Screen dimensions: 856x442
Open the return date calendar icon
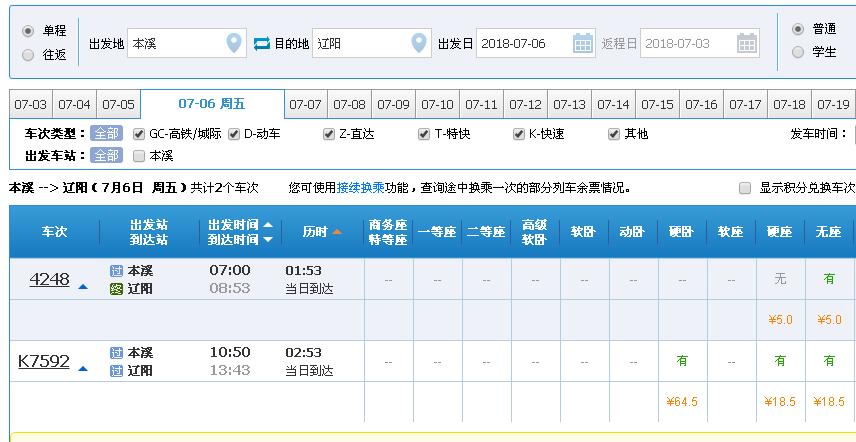pos(747,43)
